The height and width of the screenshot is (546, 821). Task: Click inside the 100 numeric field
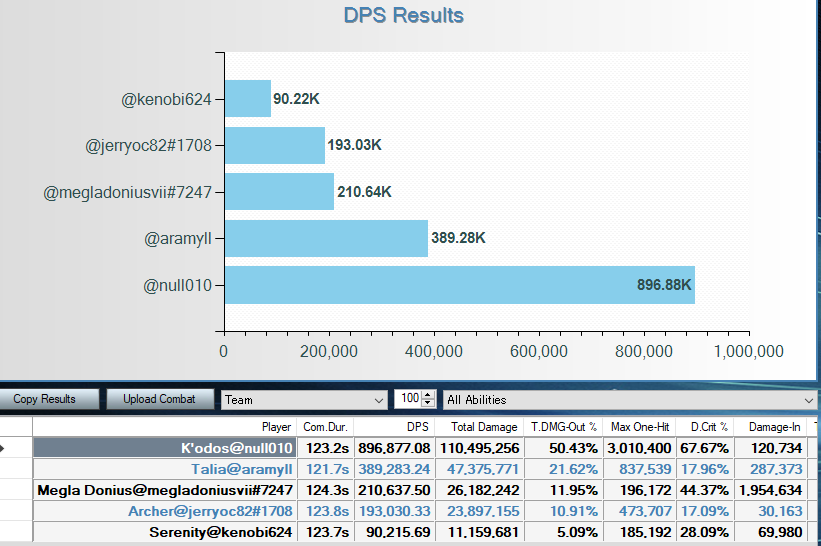click(408, 400)
